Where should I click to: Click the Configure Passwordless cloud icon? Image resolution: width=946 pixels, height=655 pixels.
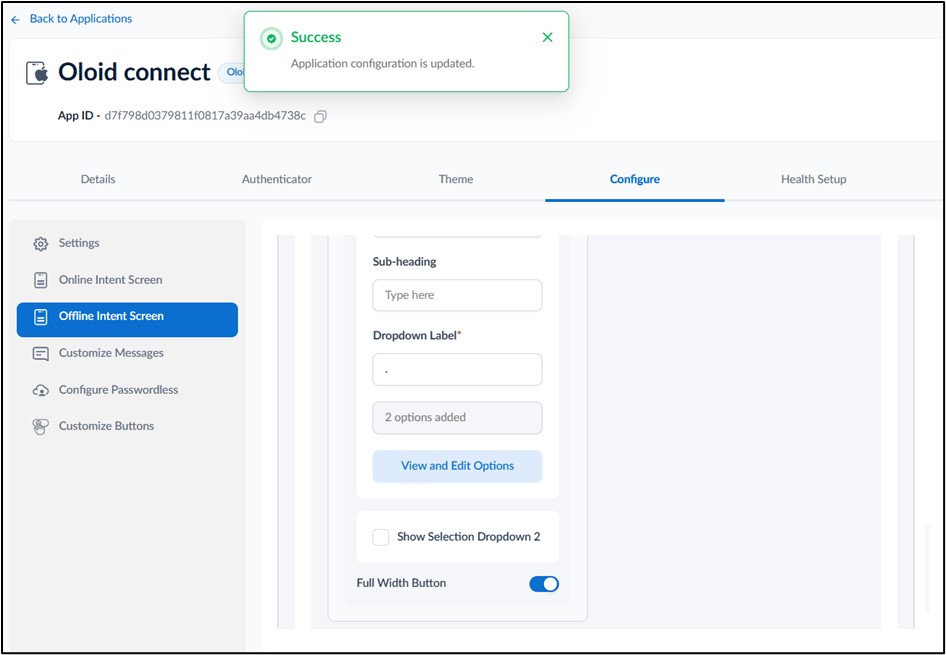pyautogui.click(x=40, y=391)
